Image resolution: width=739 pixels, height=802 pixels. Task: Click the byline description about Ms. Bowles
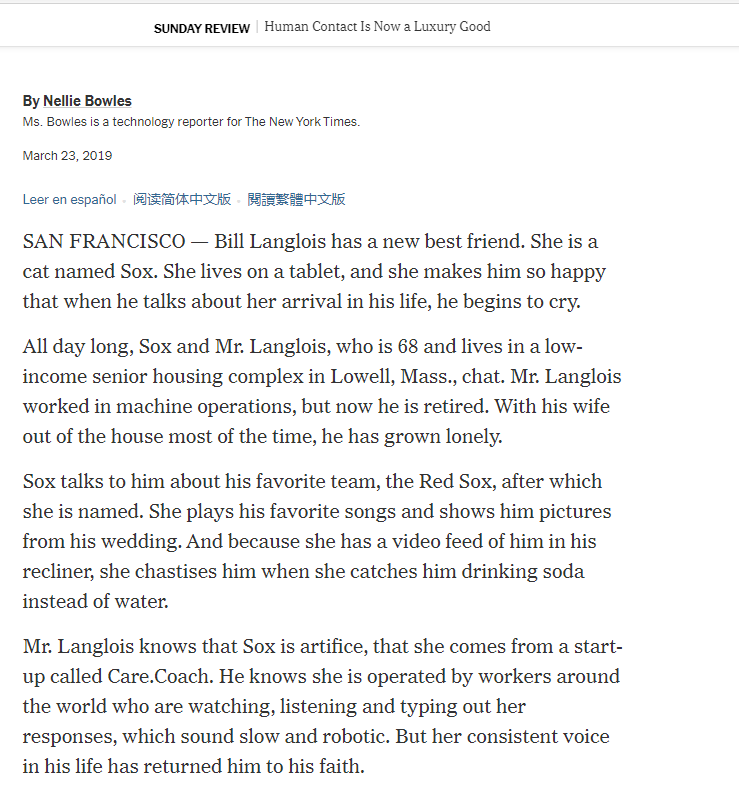coord(191,122)
